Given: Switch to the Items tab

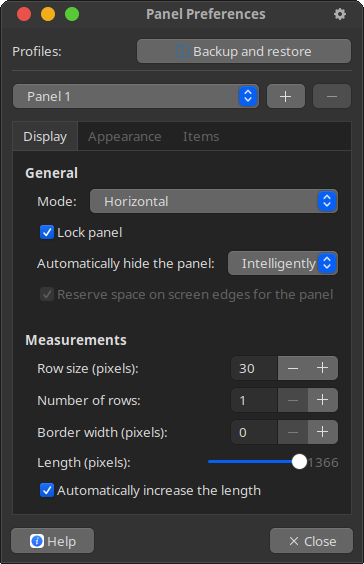Looking at the screenshot, I should click(x=201, y=137).
